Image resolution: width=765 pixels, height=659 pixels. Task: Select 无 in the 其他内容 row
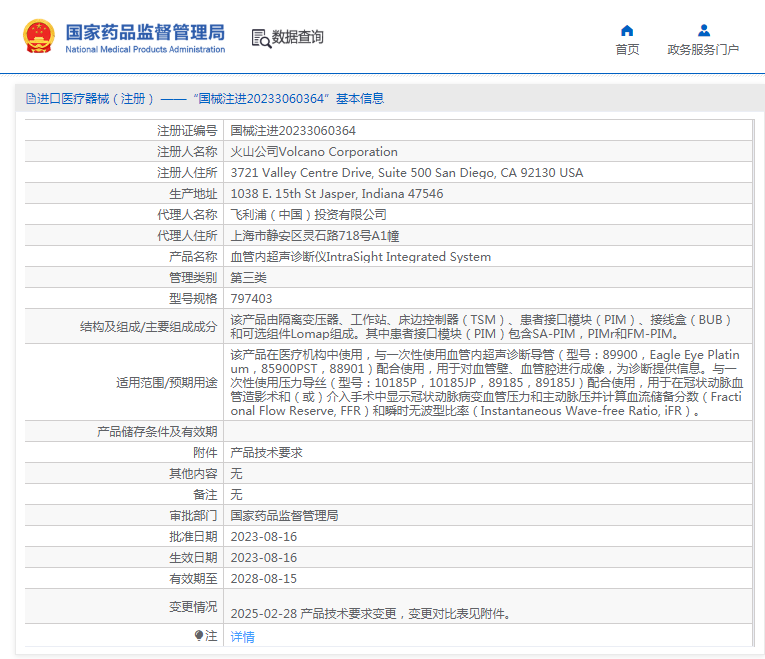point(236,474)
